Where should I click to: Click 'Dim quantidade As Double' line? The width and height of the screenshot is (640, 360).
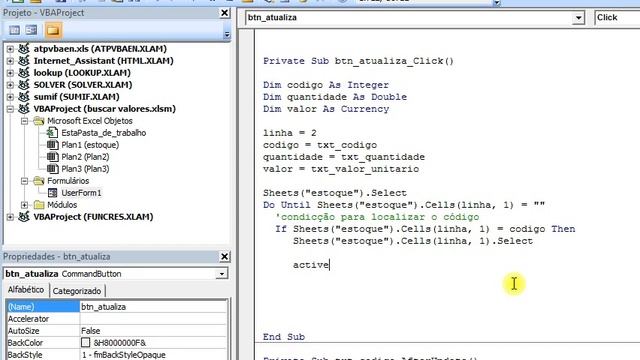335,97
